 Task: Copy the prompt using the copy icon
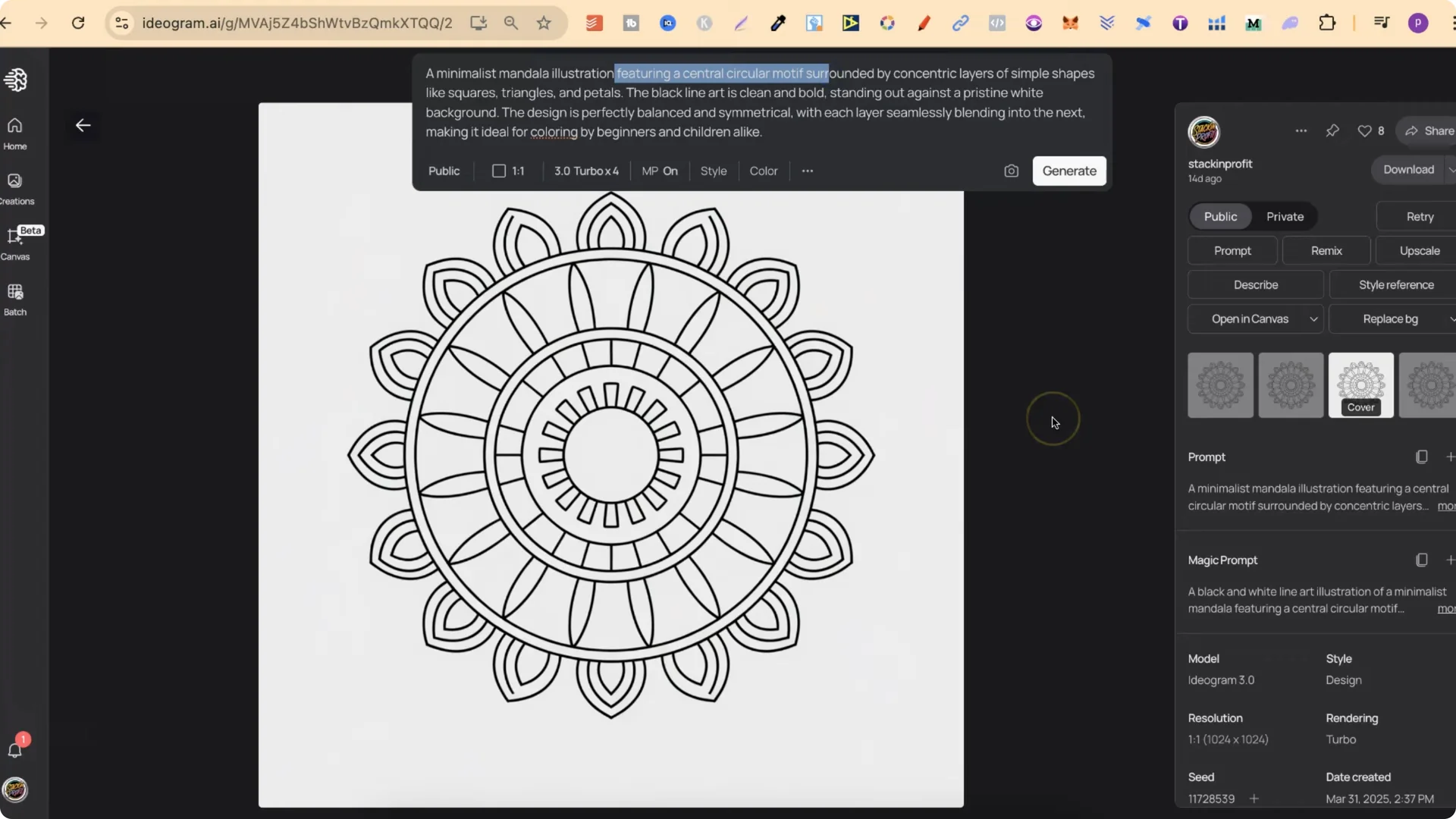point(1421,457)
